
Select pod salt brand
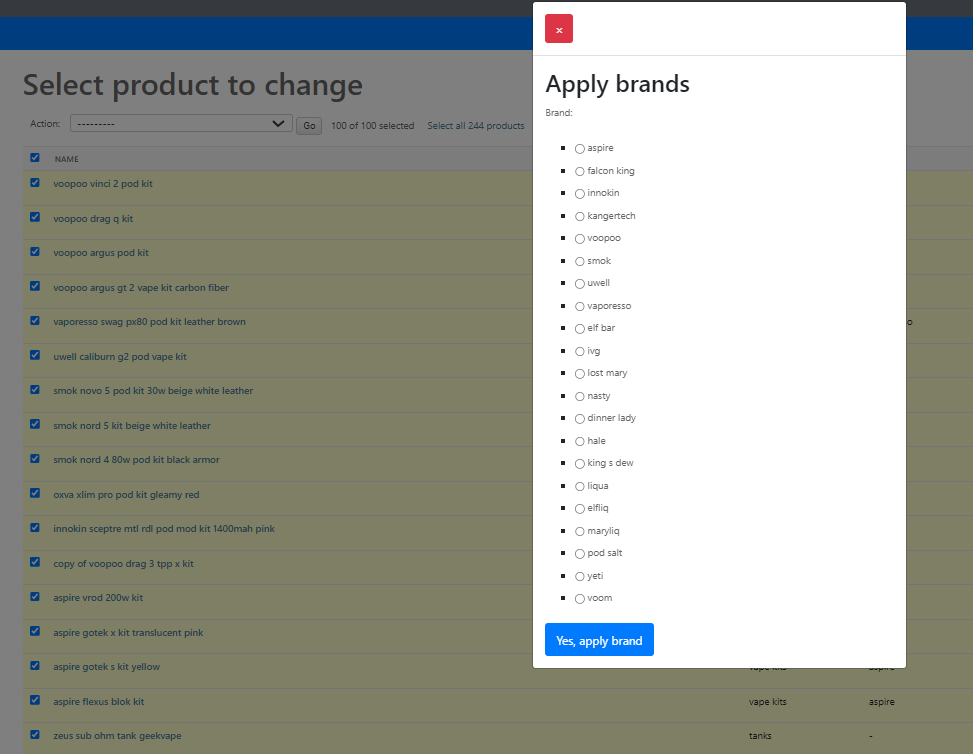[580, 554]
